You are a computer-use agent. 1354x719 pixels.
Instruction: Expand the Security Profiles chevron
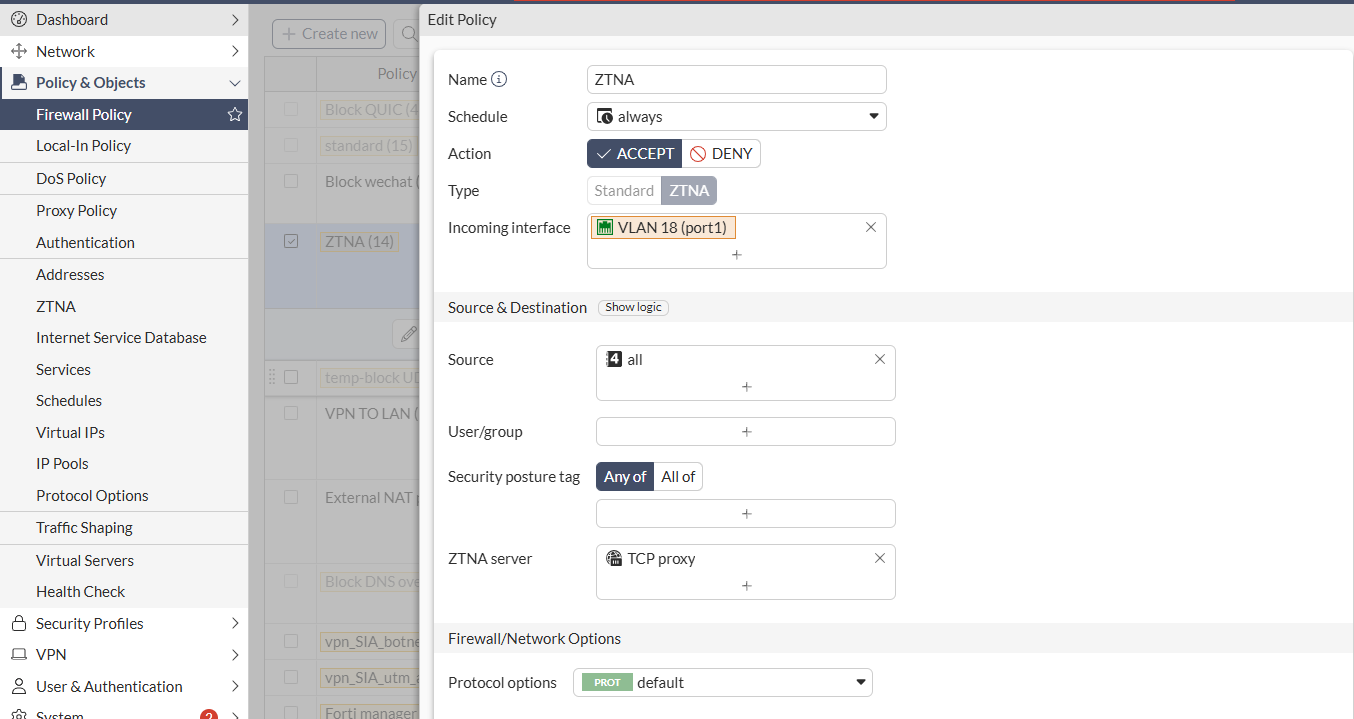click(235, 623)
